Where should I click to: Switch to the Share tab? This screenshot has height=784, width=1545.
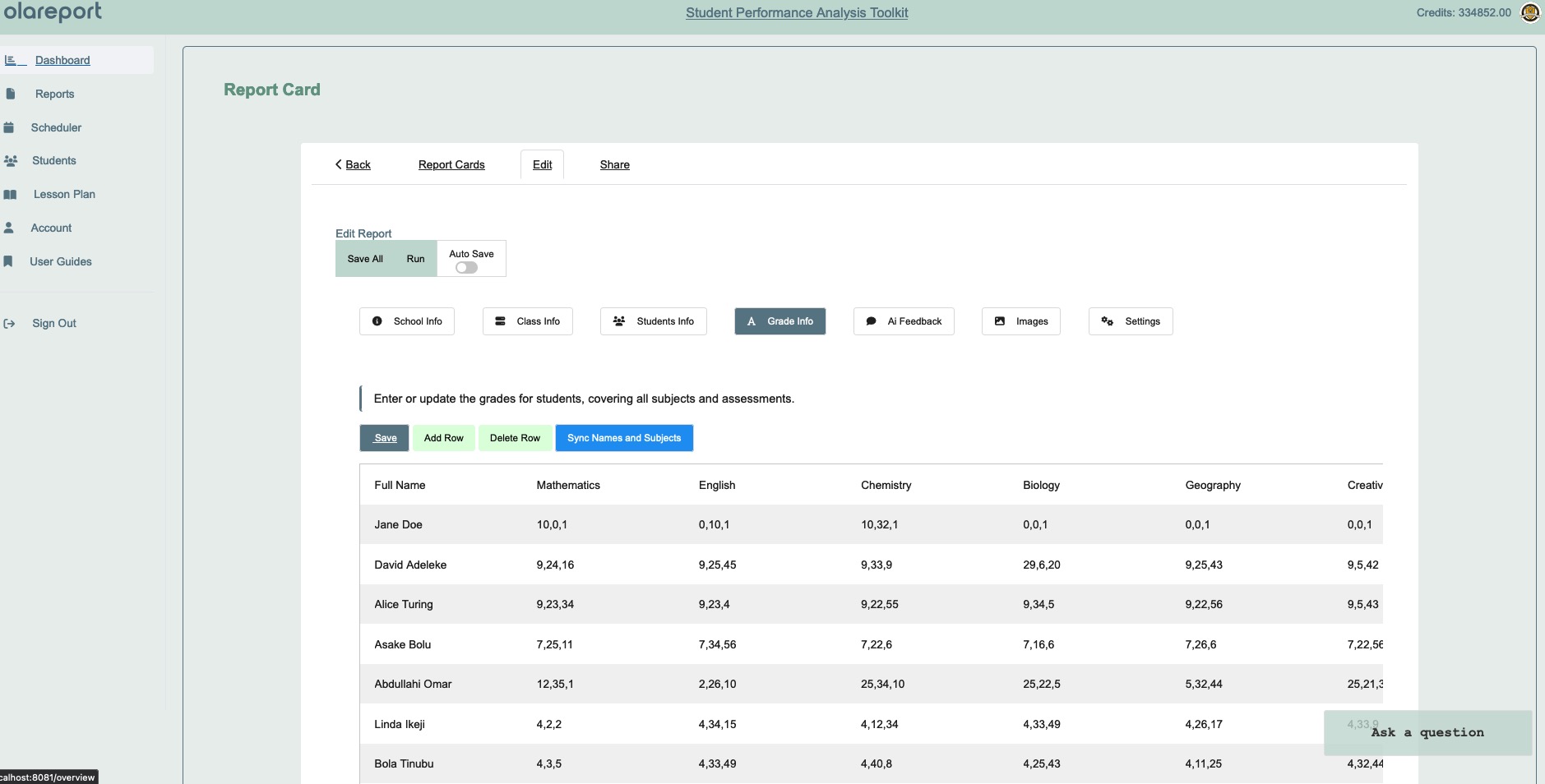click(614, 164)
